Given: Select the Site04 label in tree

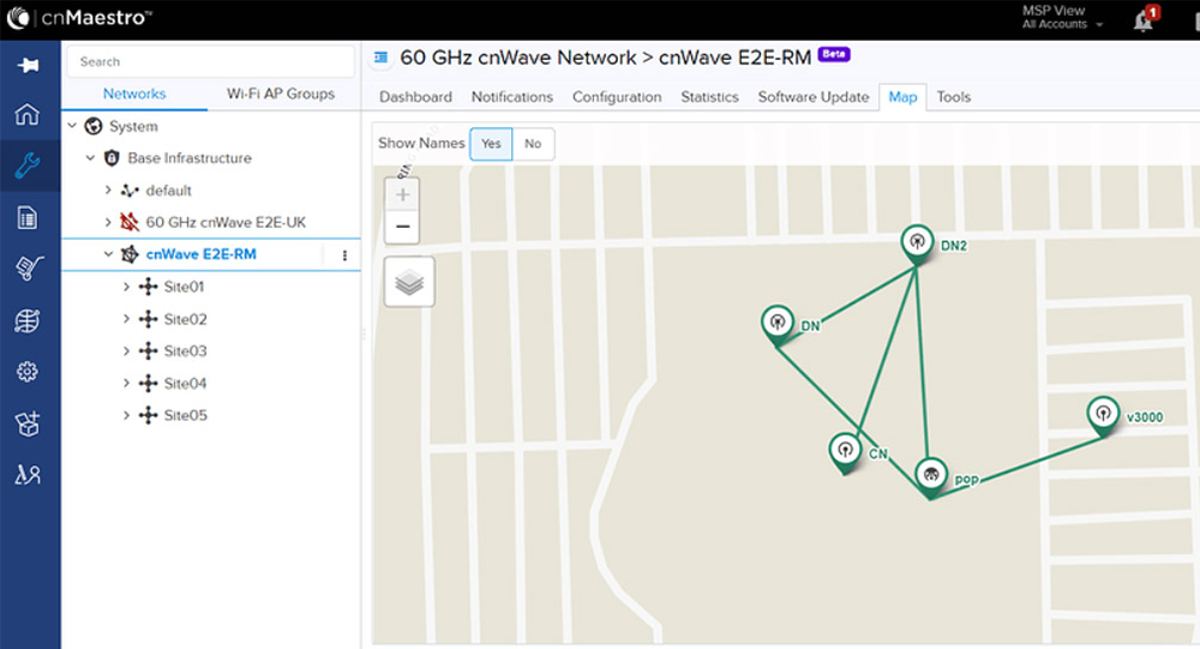Looking at the screenshot, I should tap(186, 383).
